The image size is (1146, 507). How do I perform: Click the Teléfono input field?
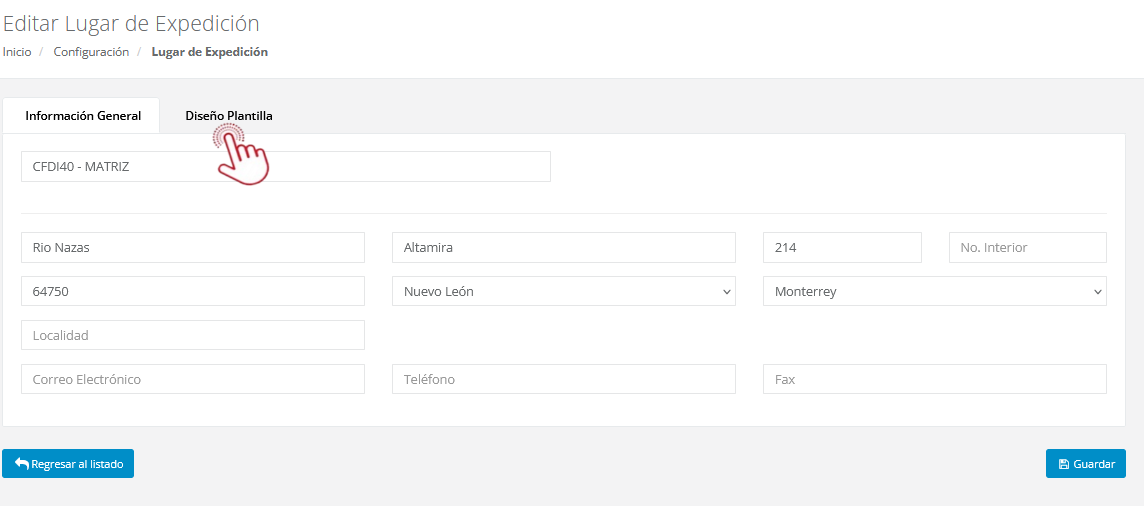click(563, 380)
